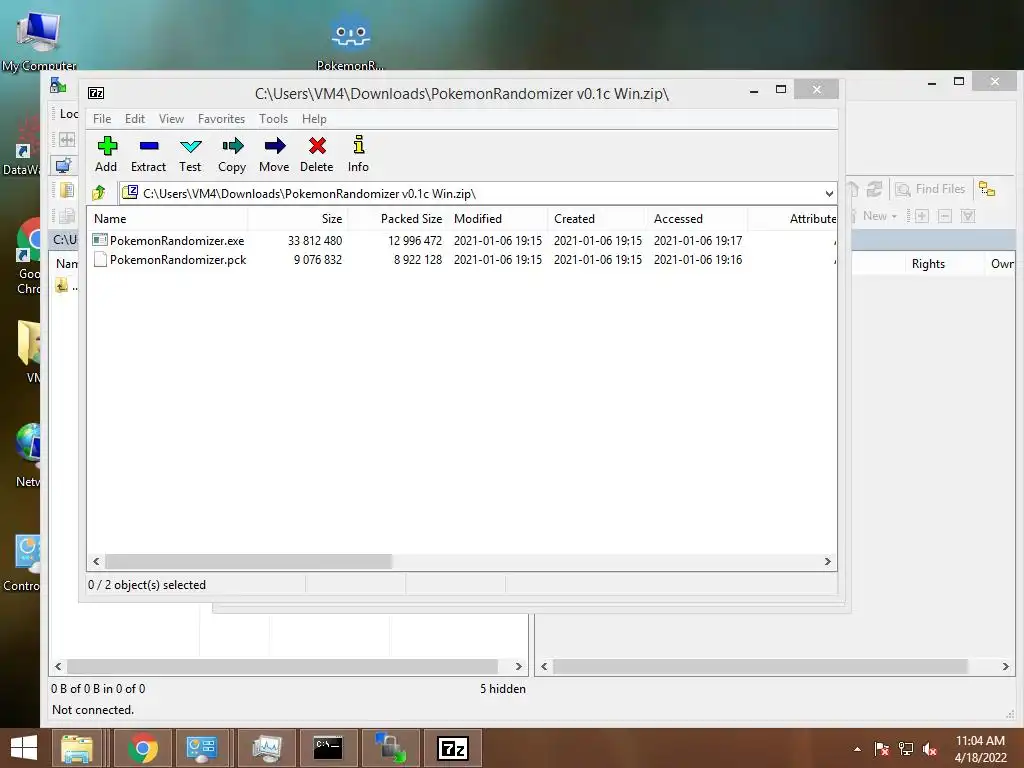Open the View menu
1024x768 pixels.
(x=171, y=119)
